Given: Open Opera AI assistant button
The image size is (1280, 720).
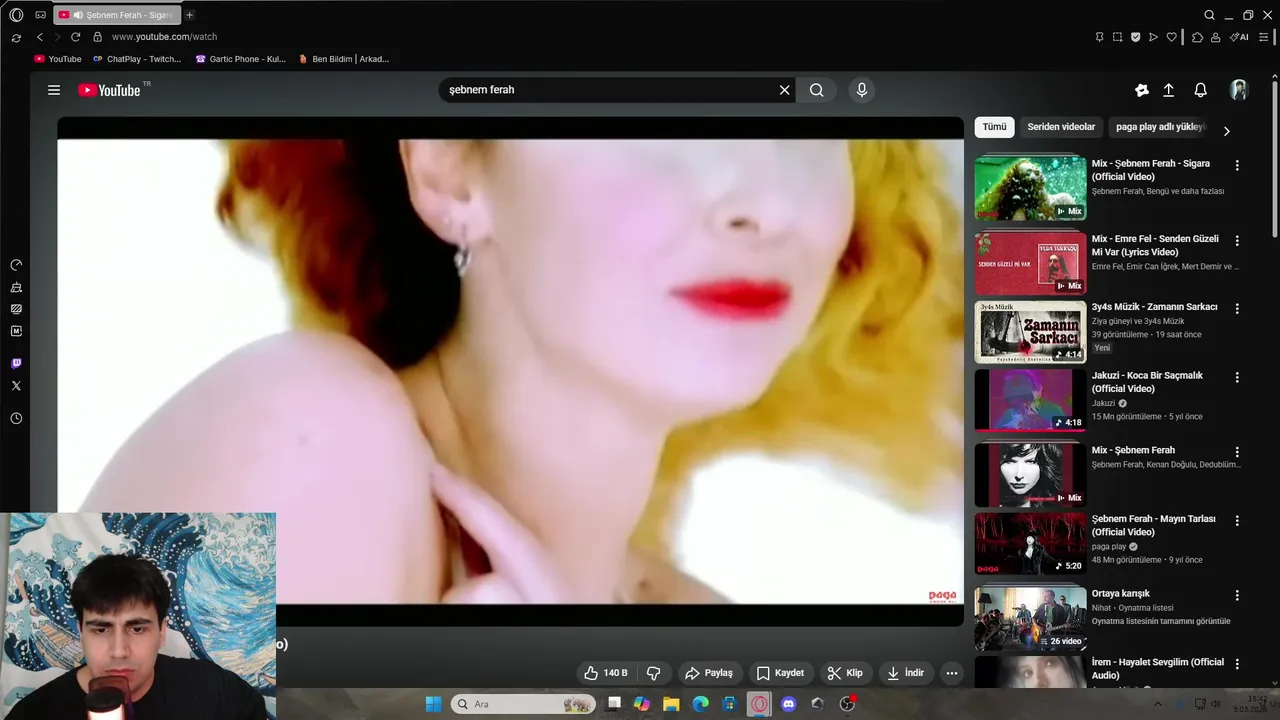Looking at the screenshot, I should click(1240, 37).
